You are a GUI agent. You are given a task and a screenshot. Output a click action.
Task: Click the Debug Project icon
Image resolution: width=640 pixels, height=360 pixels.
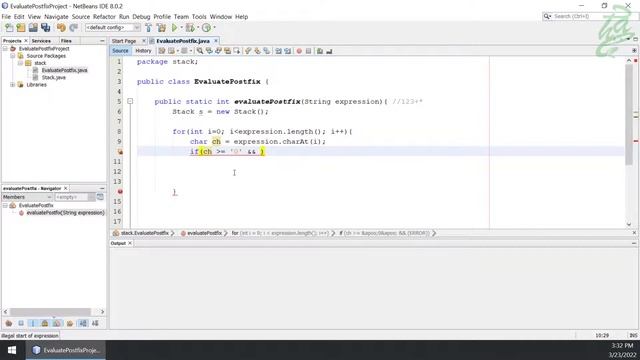point(190,27)
